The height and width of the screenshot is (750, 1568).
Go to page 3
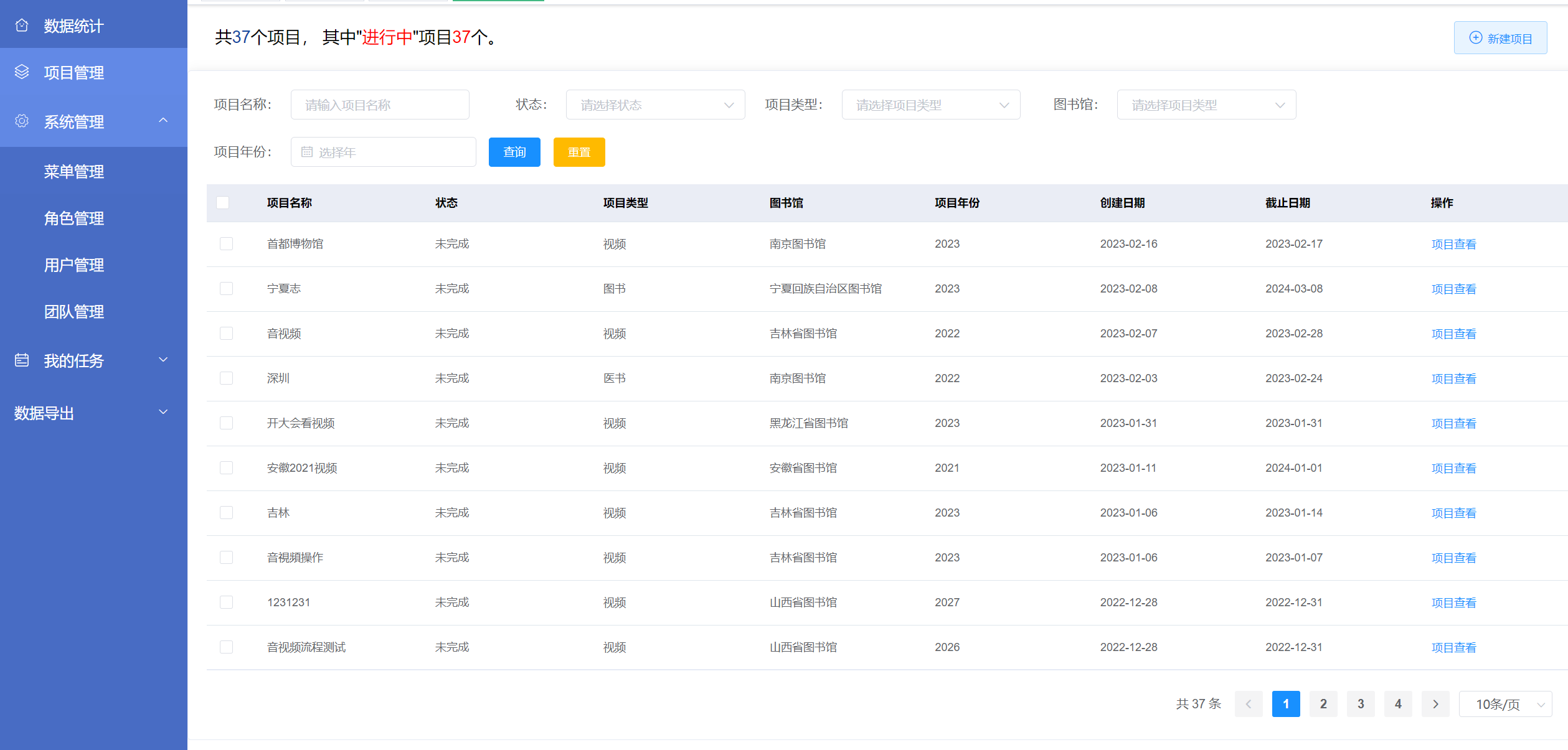(x=1361, y=704)
